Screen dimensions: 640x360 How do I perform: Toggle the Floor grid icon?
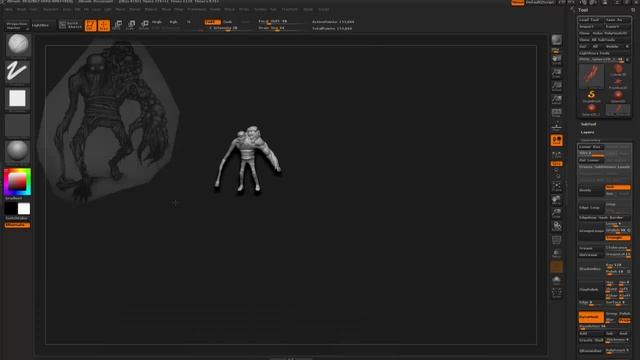[x=556, y=126]
